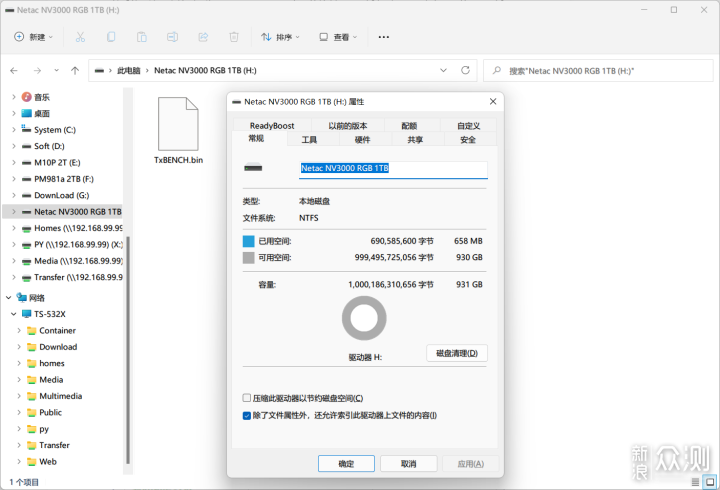The height and width of the screenshot is (490, 720).
Task: Click the 磁盘清理 disk cleanup button
Action: 457,353
